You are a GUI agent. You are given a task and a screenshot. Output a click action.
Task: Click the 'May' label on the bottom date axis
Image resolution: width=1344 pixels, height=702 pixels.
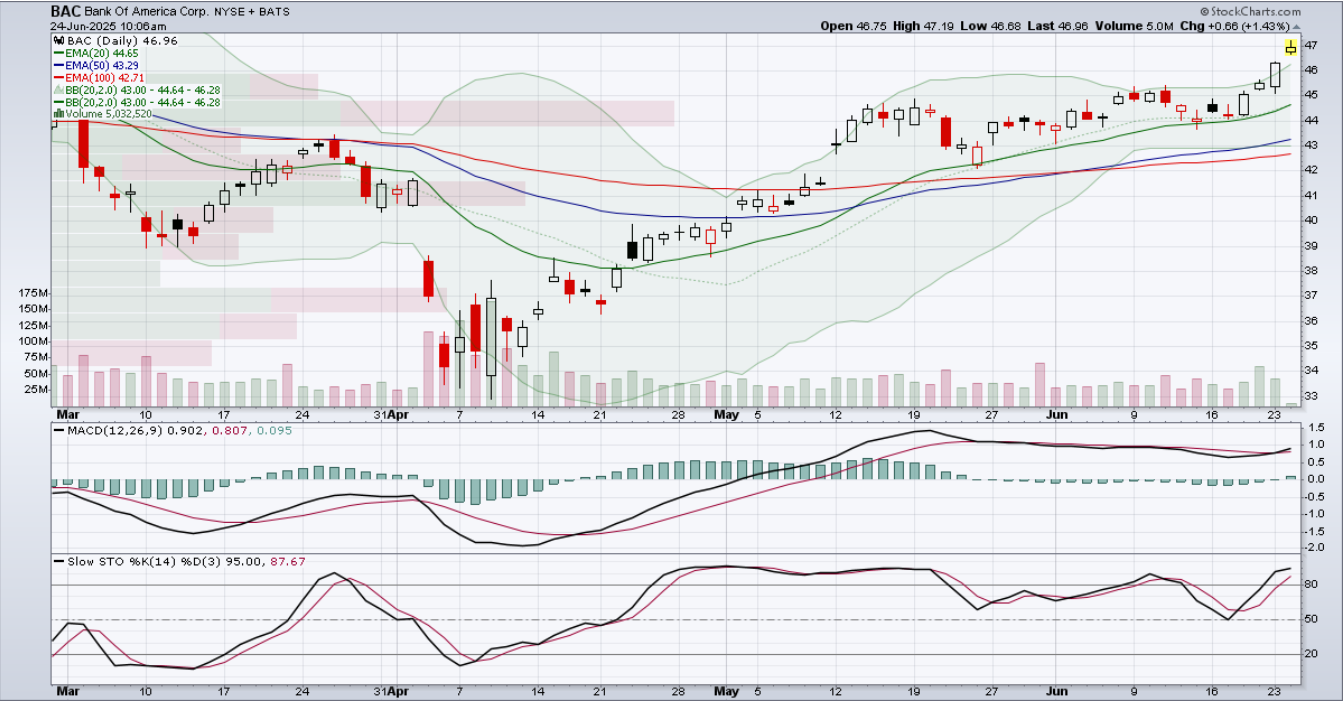click(x=727, y=691)
